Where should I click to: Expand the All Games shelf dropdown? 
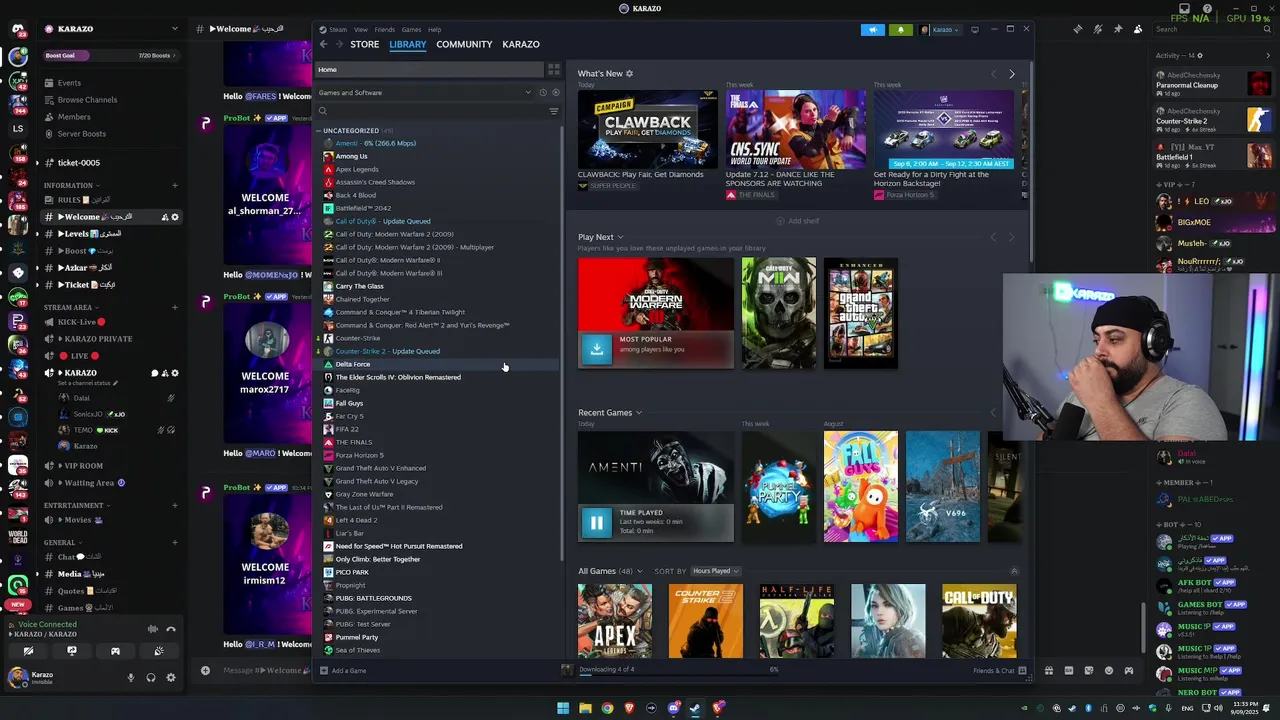[x=640, y=571]
